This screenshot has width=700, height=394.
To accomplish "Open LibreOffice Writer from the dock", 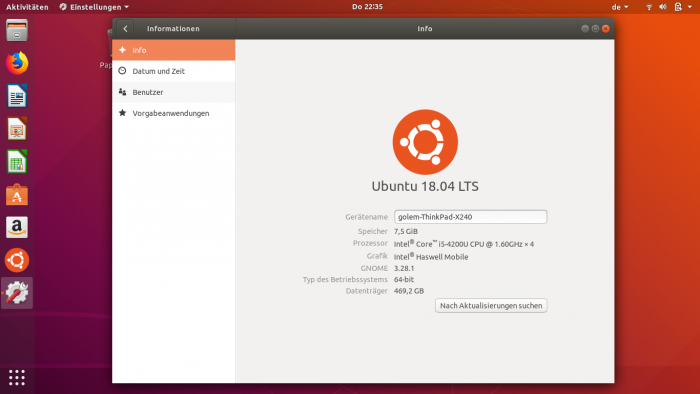I will [x=17, y=96].
